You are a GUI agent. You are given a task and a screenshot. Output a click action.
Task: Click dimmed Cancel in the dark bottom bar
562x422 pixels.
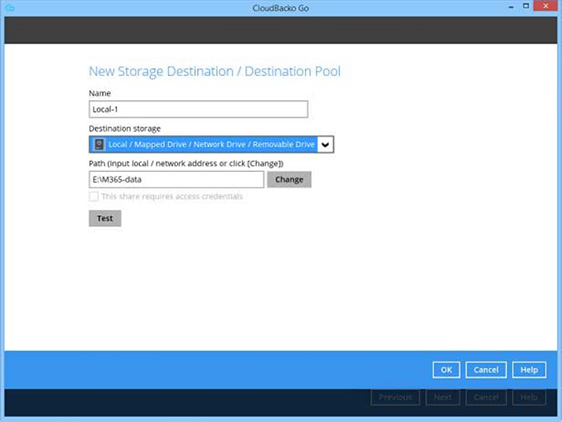tap(486, 397)
